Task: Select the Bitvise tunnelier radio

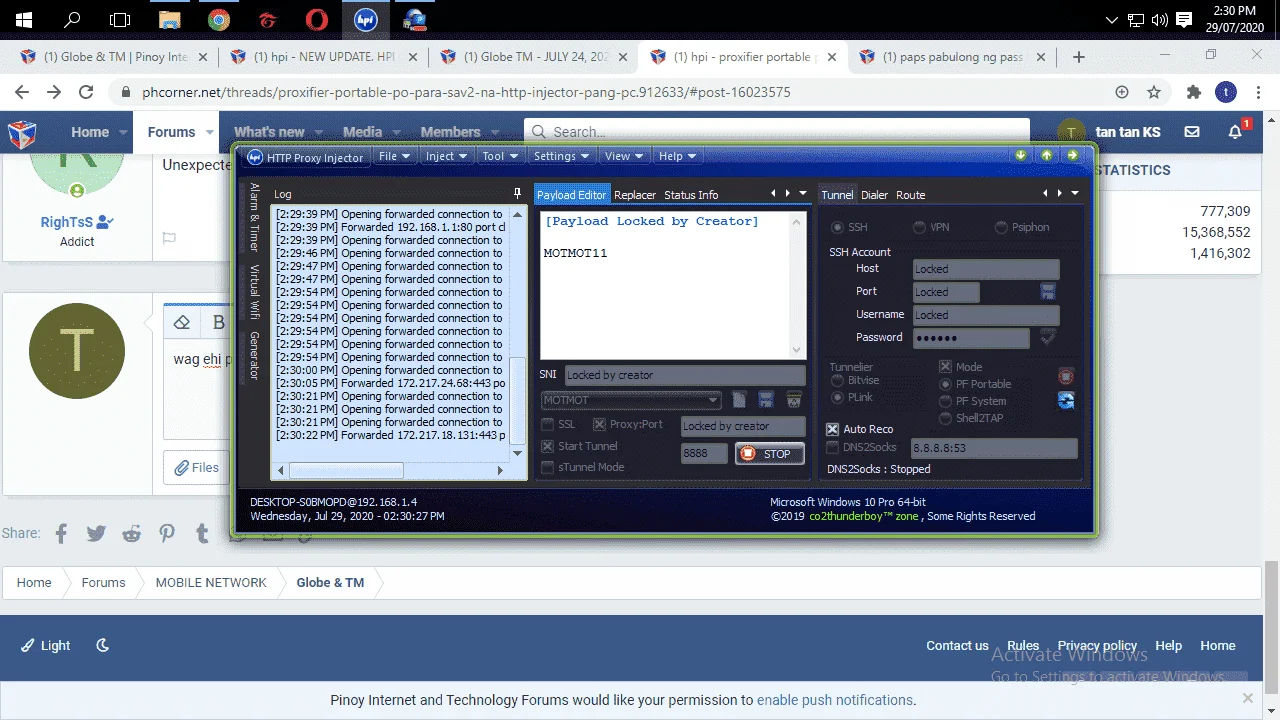Action: click(x=838, y=381)
